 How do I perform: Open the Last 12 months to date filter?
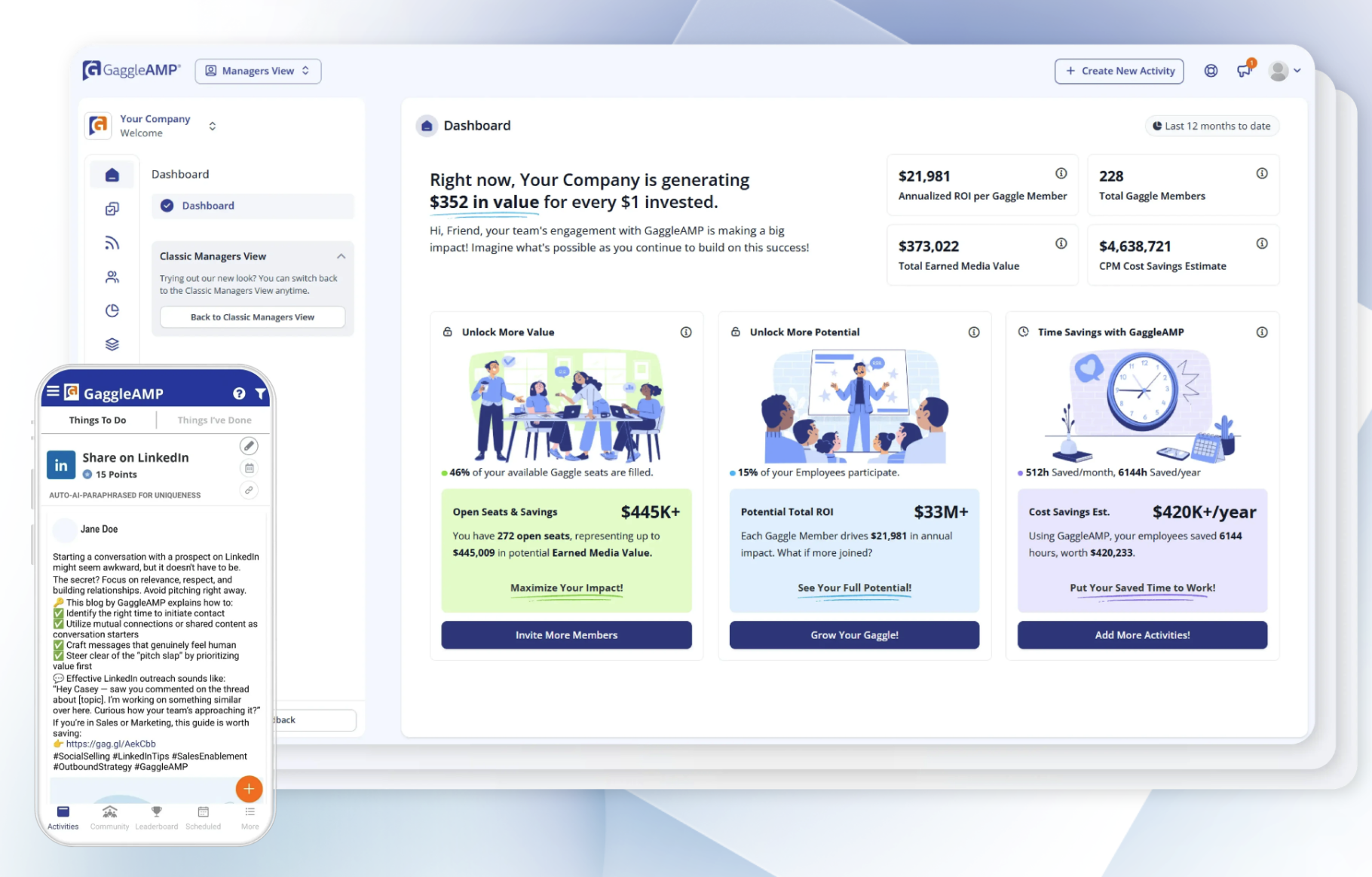1211,126
